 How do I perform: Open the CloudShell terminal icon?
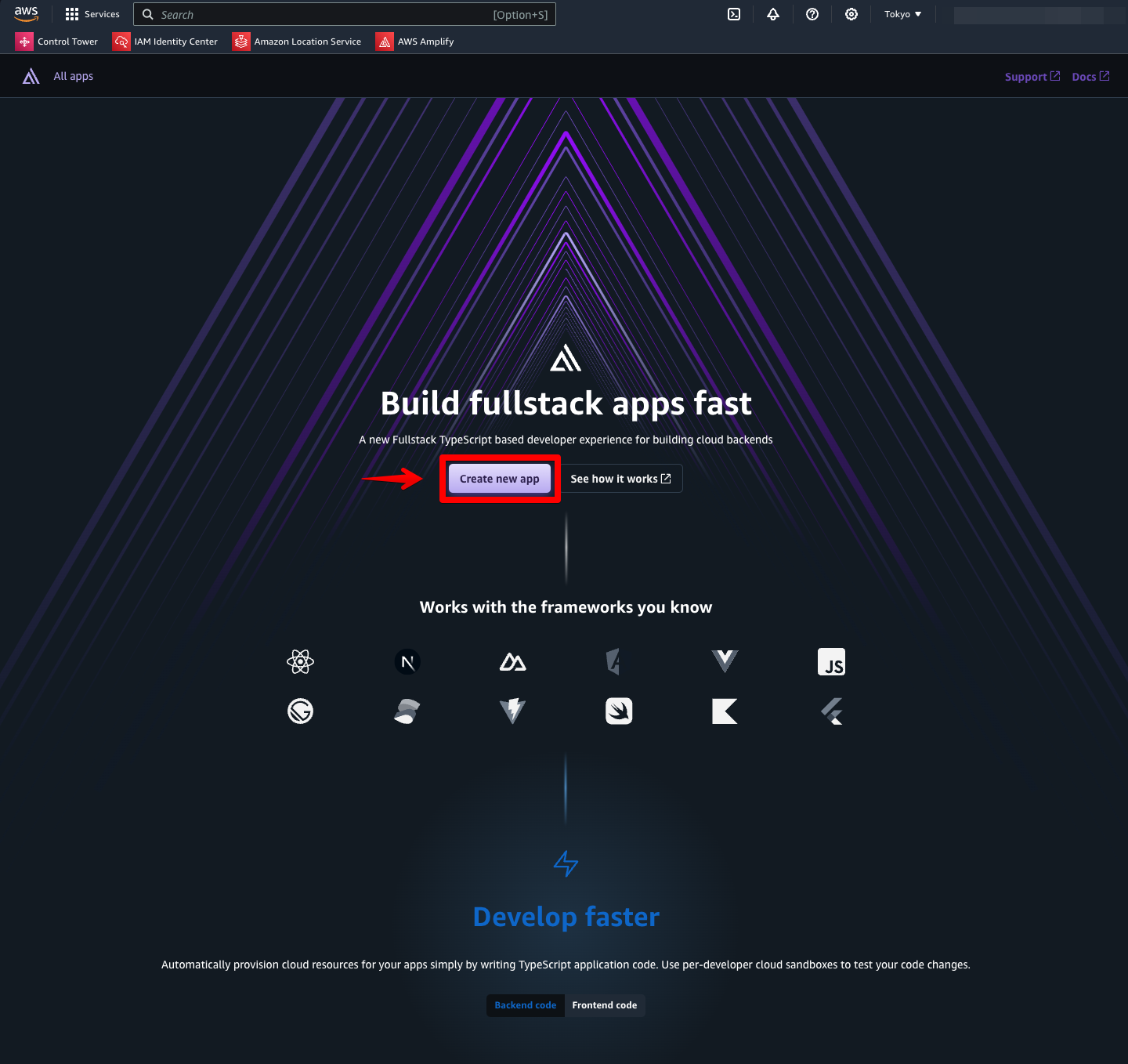click(x=734, y=14)
